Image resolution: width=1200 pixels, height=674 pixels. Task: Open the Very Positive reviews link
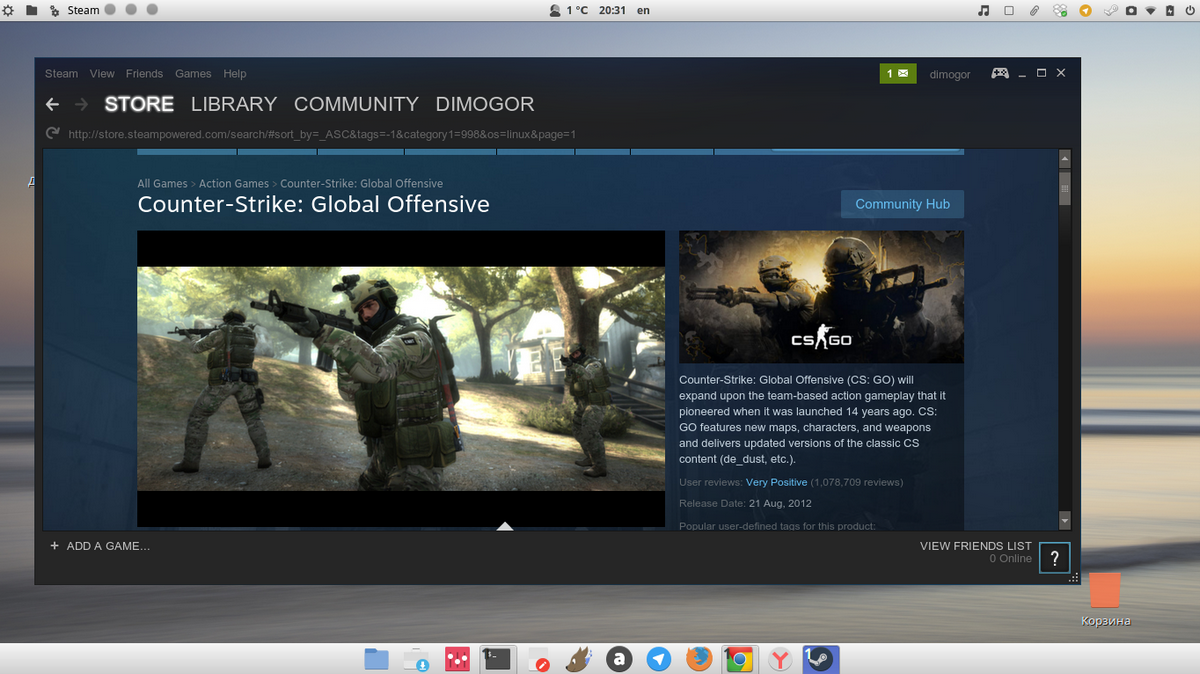tap(776, 482)
